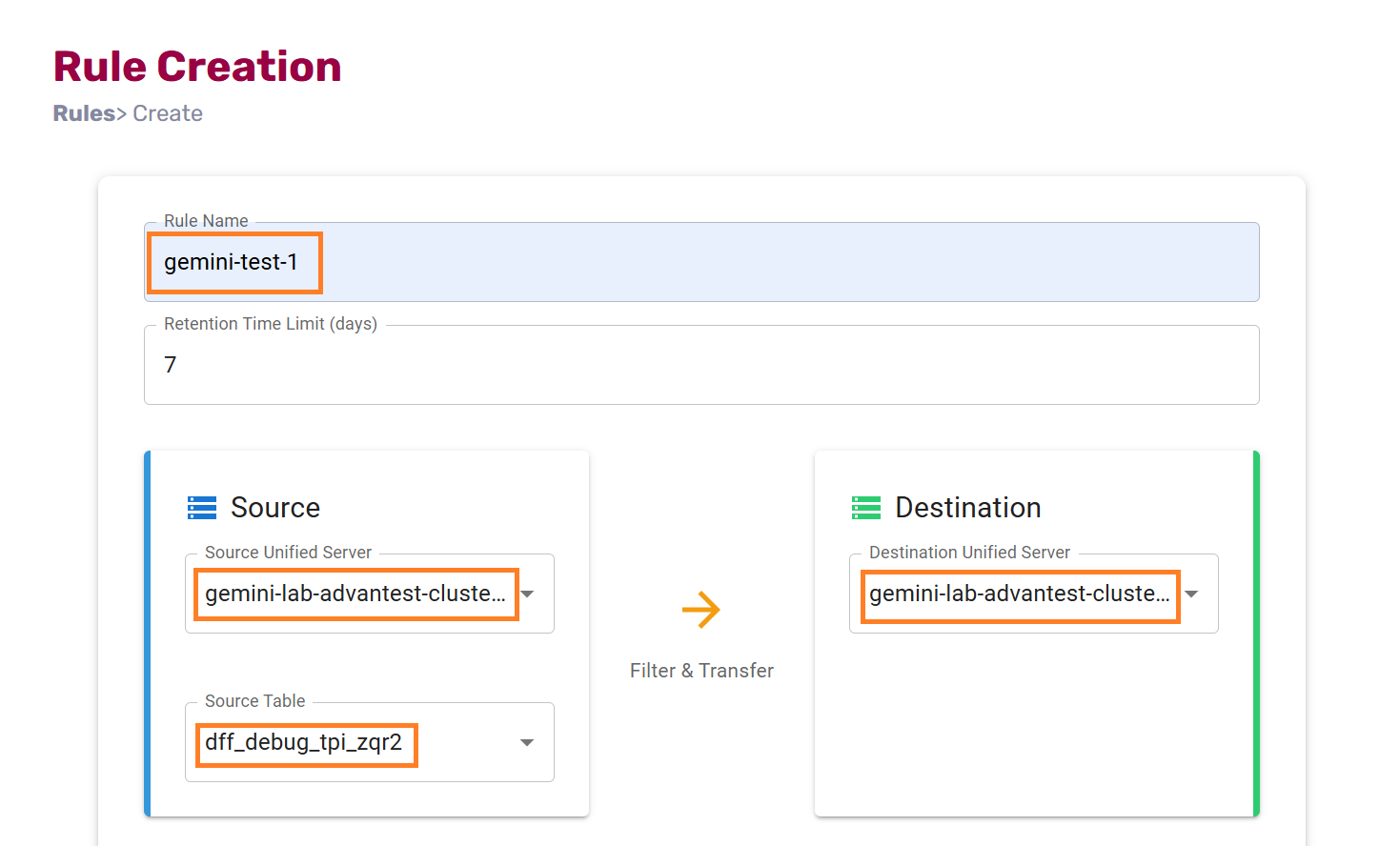Click the selected destination server value
The width and height of the screenshot is (1400, 846).
click(1019, 594)
